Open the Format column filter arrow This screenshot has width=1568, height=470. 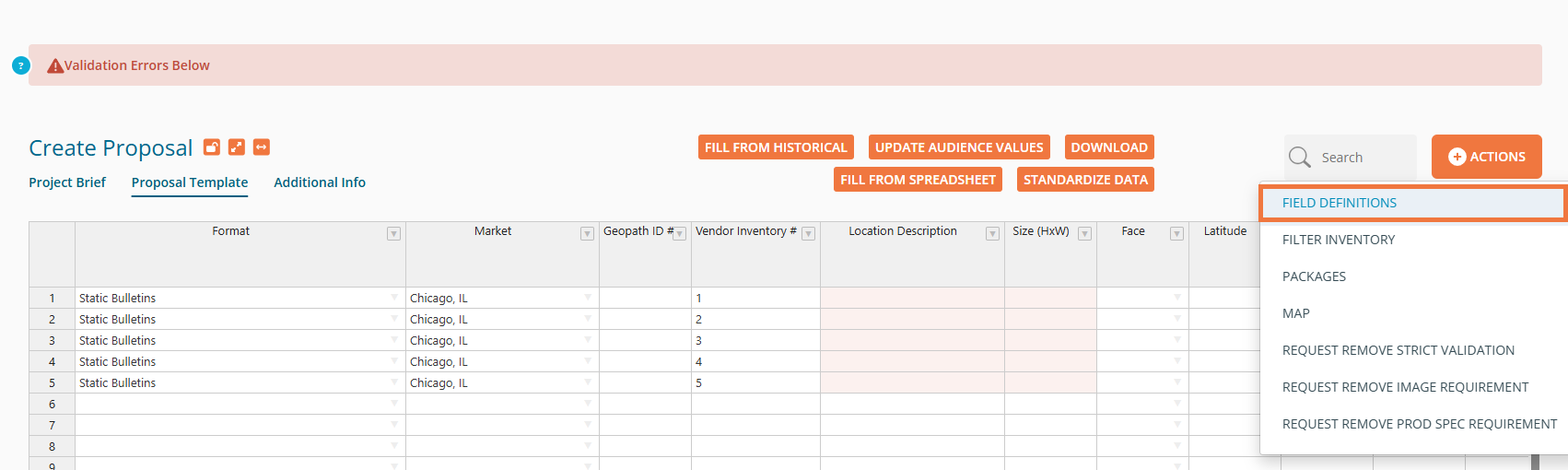pyautogui.click(x=393, y=234)
